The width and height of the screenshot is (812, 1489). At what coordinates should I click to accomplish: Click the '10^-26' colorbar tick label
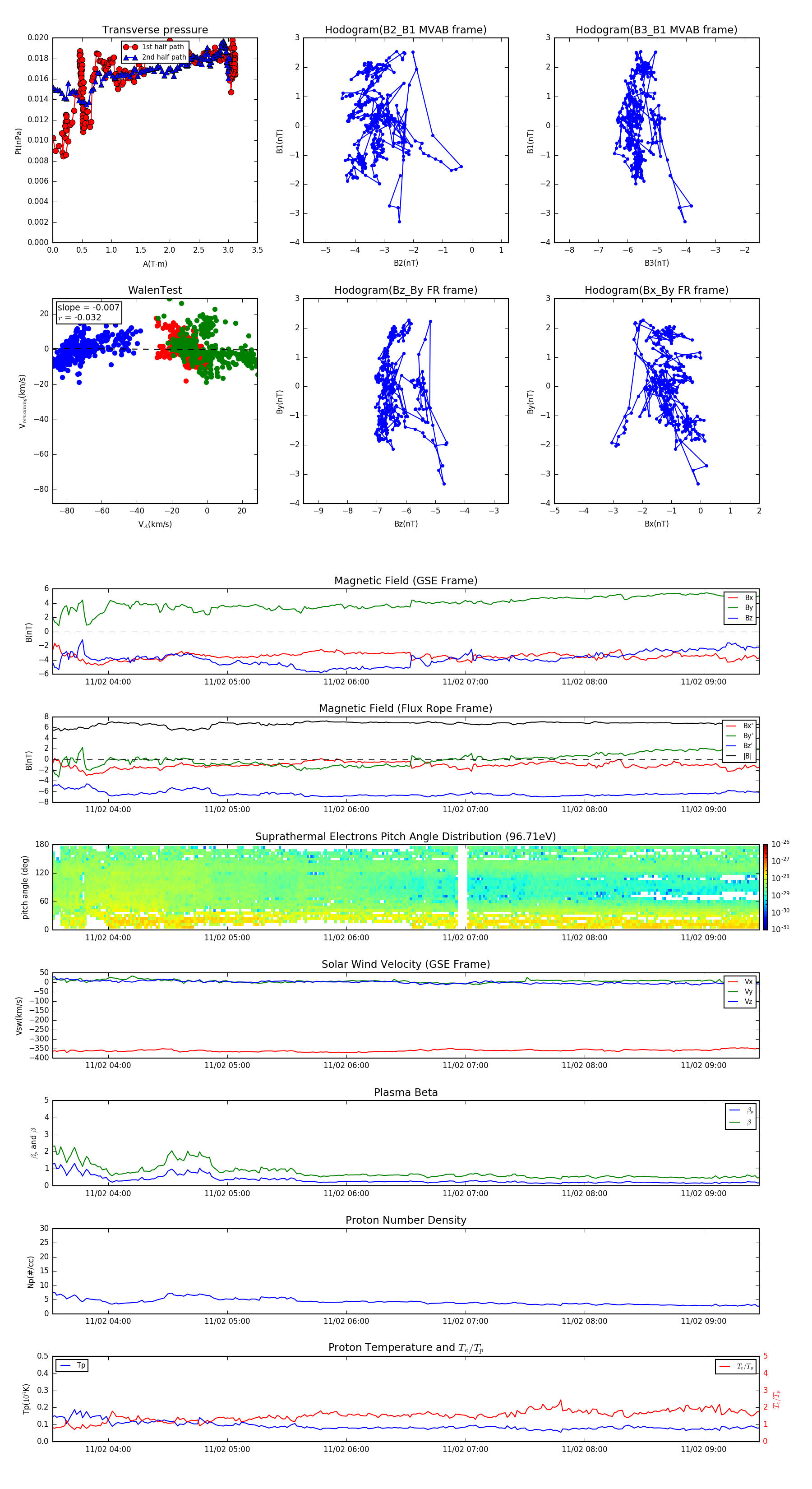(x=780, y=844)
